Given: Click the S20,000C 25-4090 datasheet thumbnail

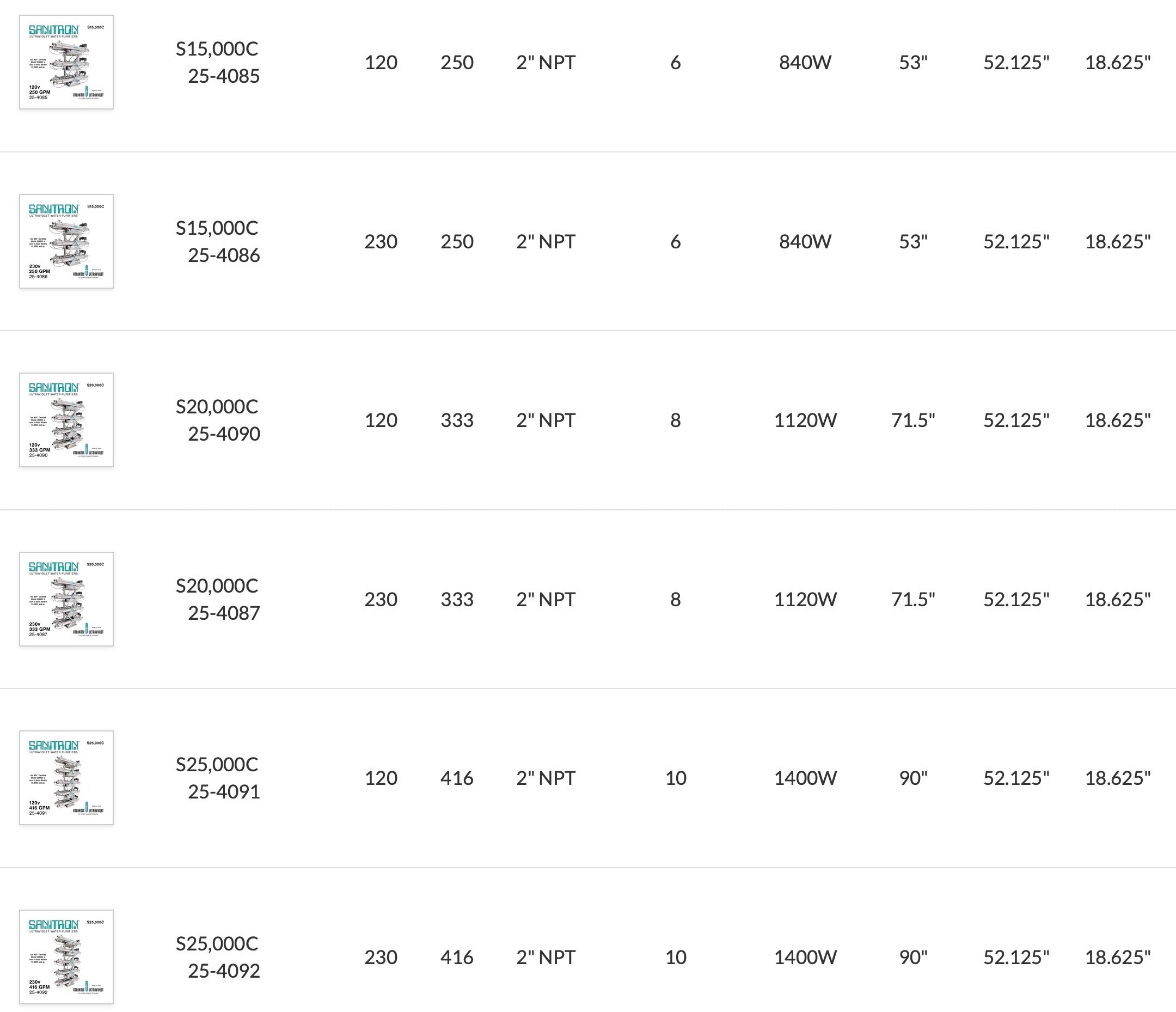Looking at the screenshot, I should [x=66, y=420].
